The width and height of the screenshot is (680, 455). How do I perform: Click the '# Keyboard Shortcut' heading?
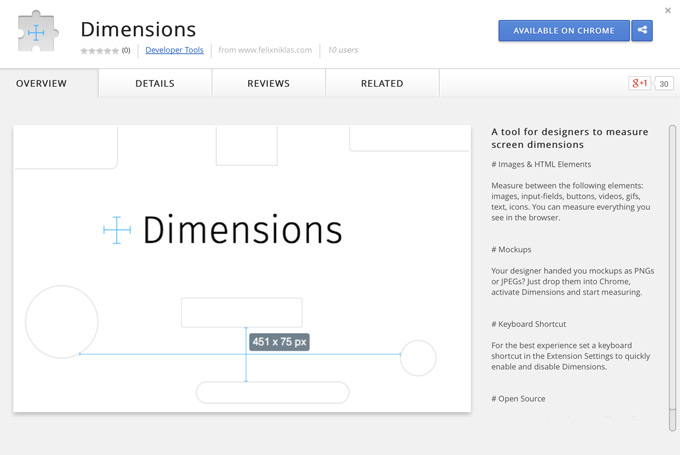tap(529, 324)
